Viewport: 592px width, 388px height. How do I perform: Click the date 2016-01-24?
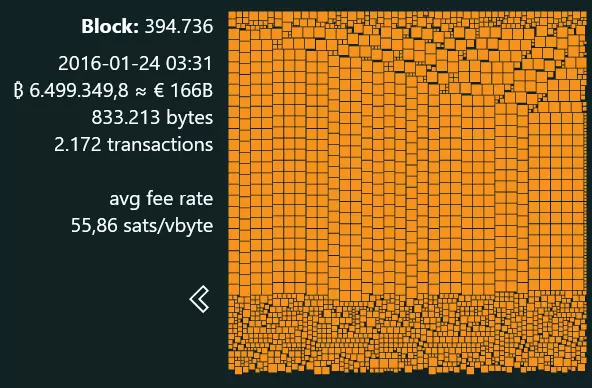click(109, 63)
